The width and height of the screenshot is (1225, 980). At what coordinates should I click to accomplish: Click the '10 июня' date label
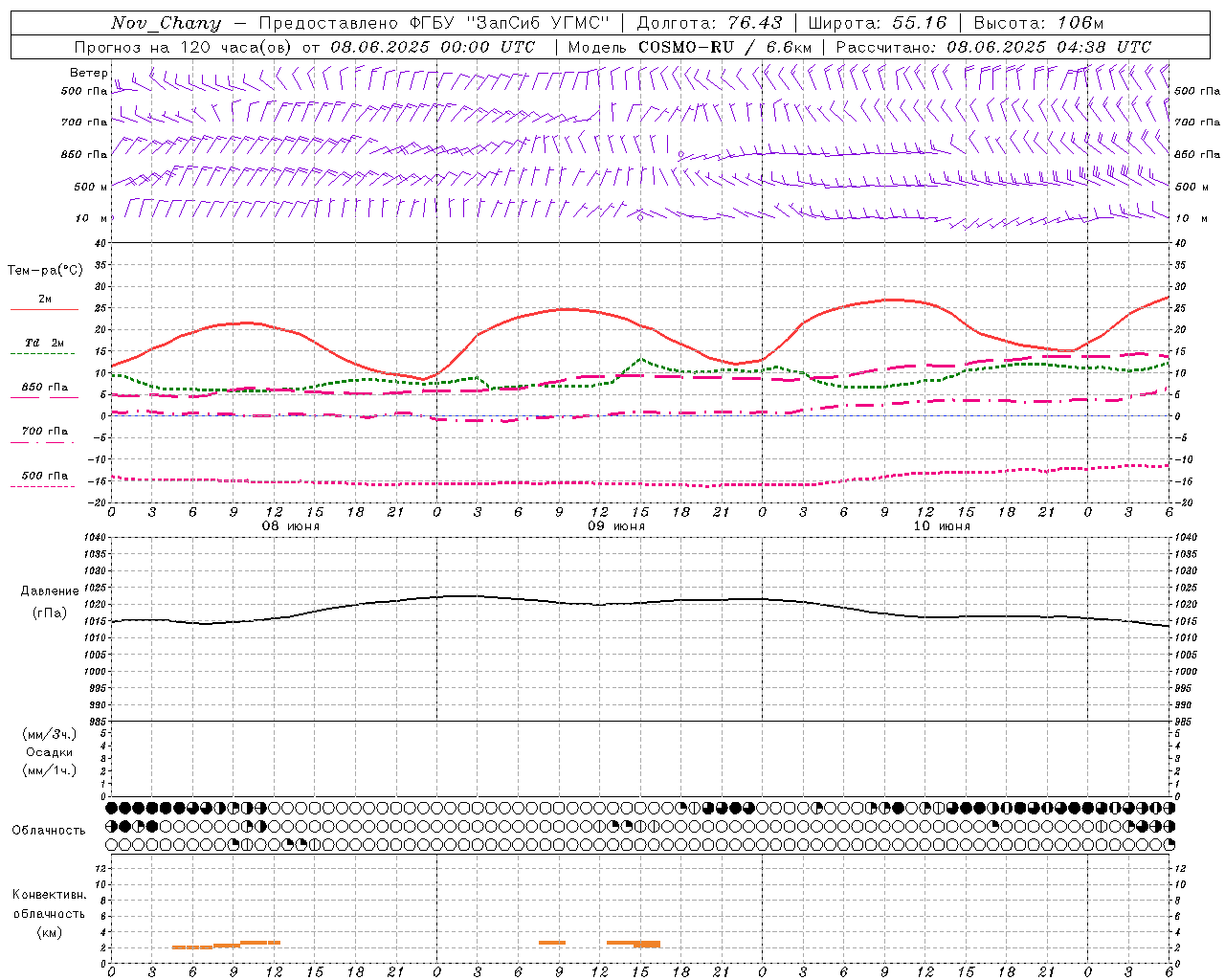pyautogui.click(x=942, y=526)
